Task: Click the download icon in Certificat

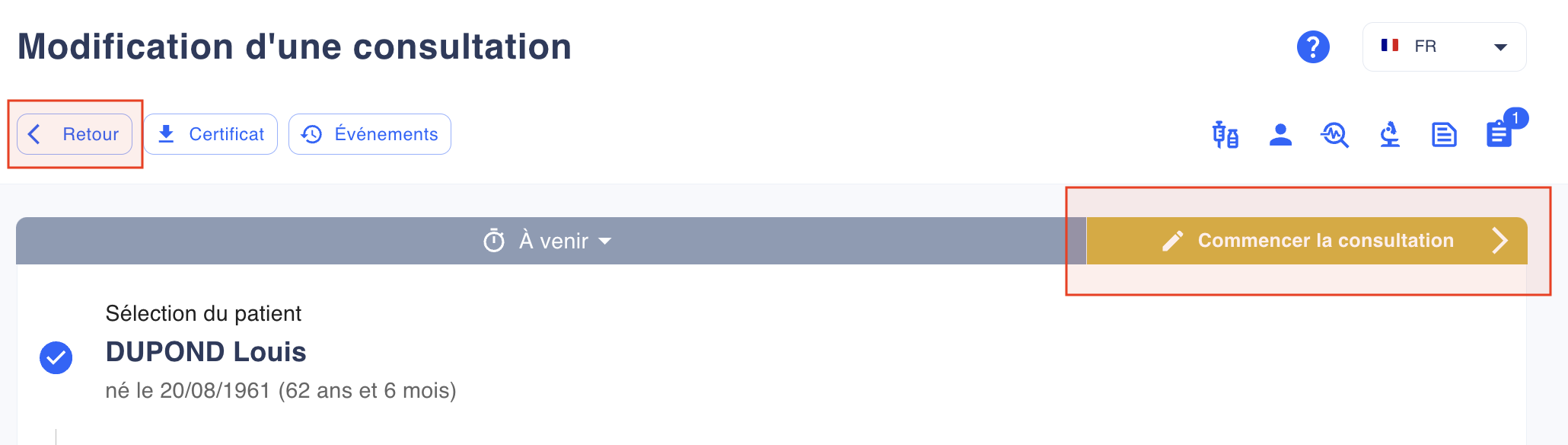Action: [166, 134]
